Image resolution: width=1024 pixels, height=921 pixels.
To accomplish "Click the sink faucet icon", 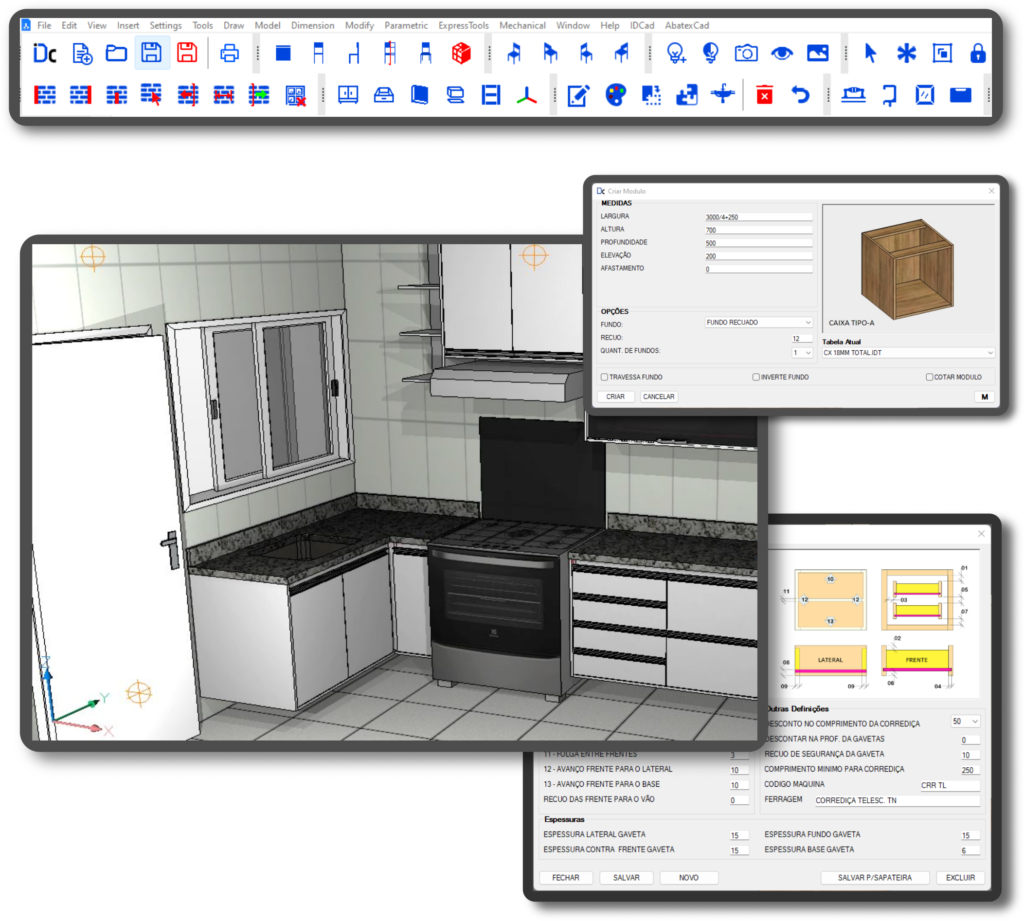I will click(723, 95).
